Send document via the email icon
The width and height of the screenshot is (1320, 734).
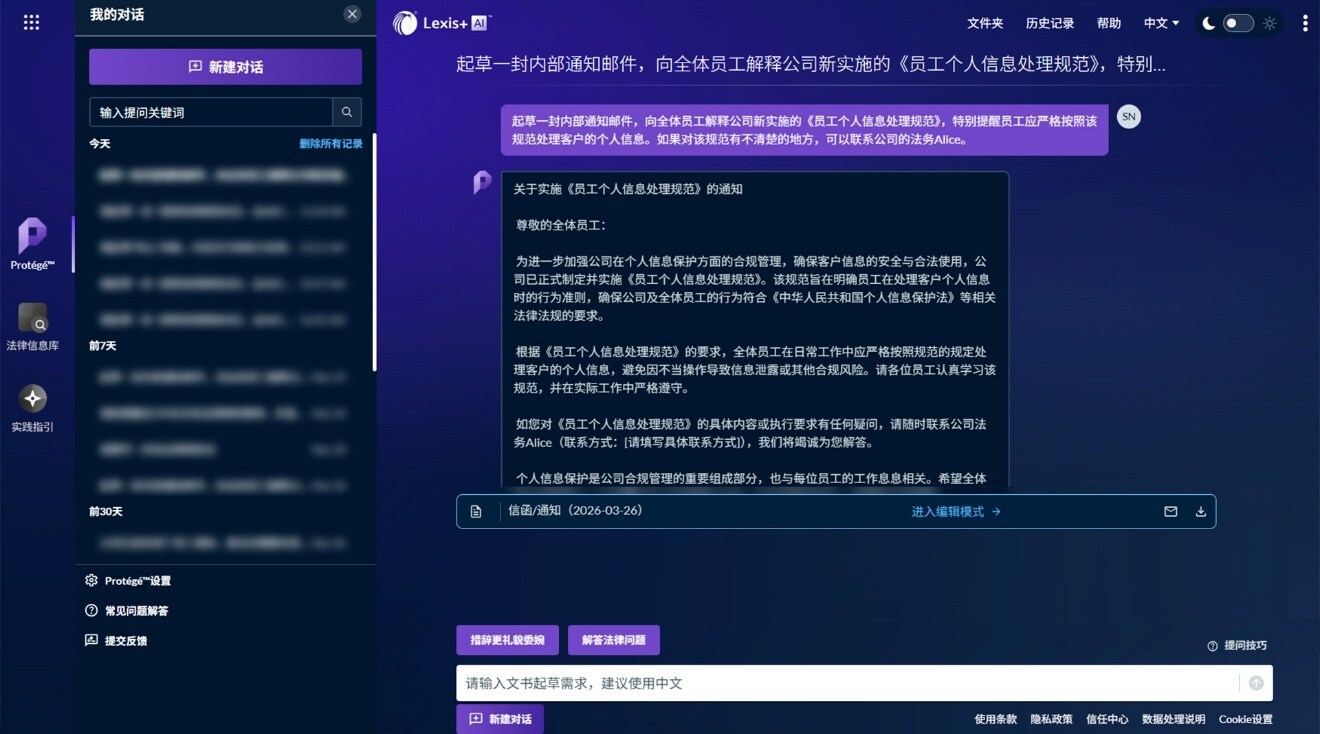1170,510
